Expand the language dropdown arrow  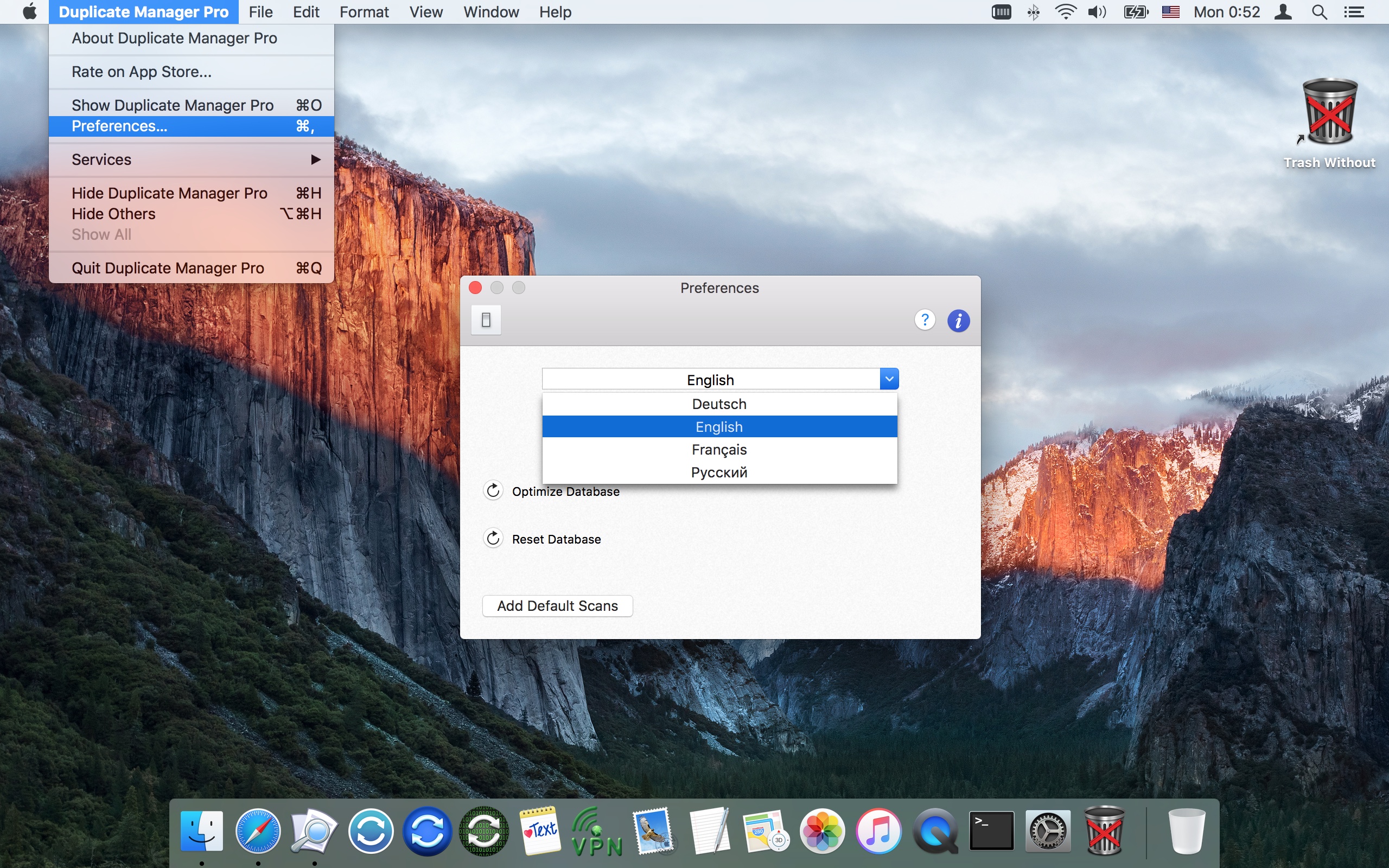(889, 379)
